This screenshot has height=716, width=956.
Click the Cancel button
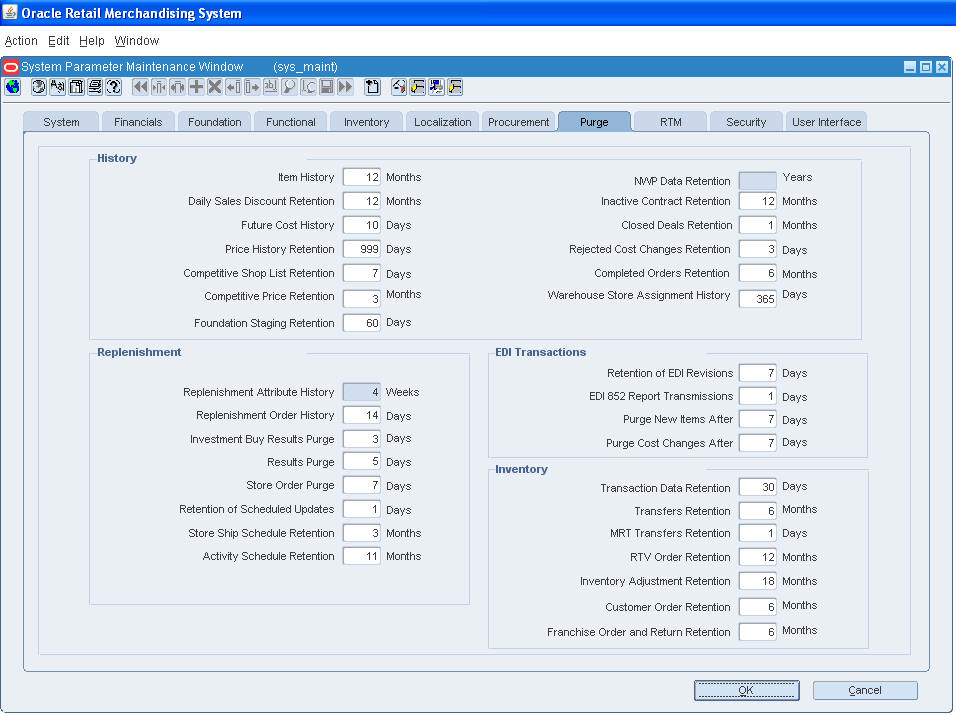tap(865, 690)
